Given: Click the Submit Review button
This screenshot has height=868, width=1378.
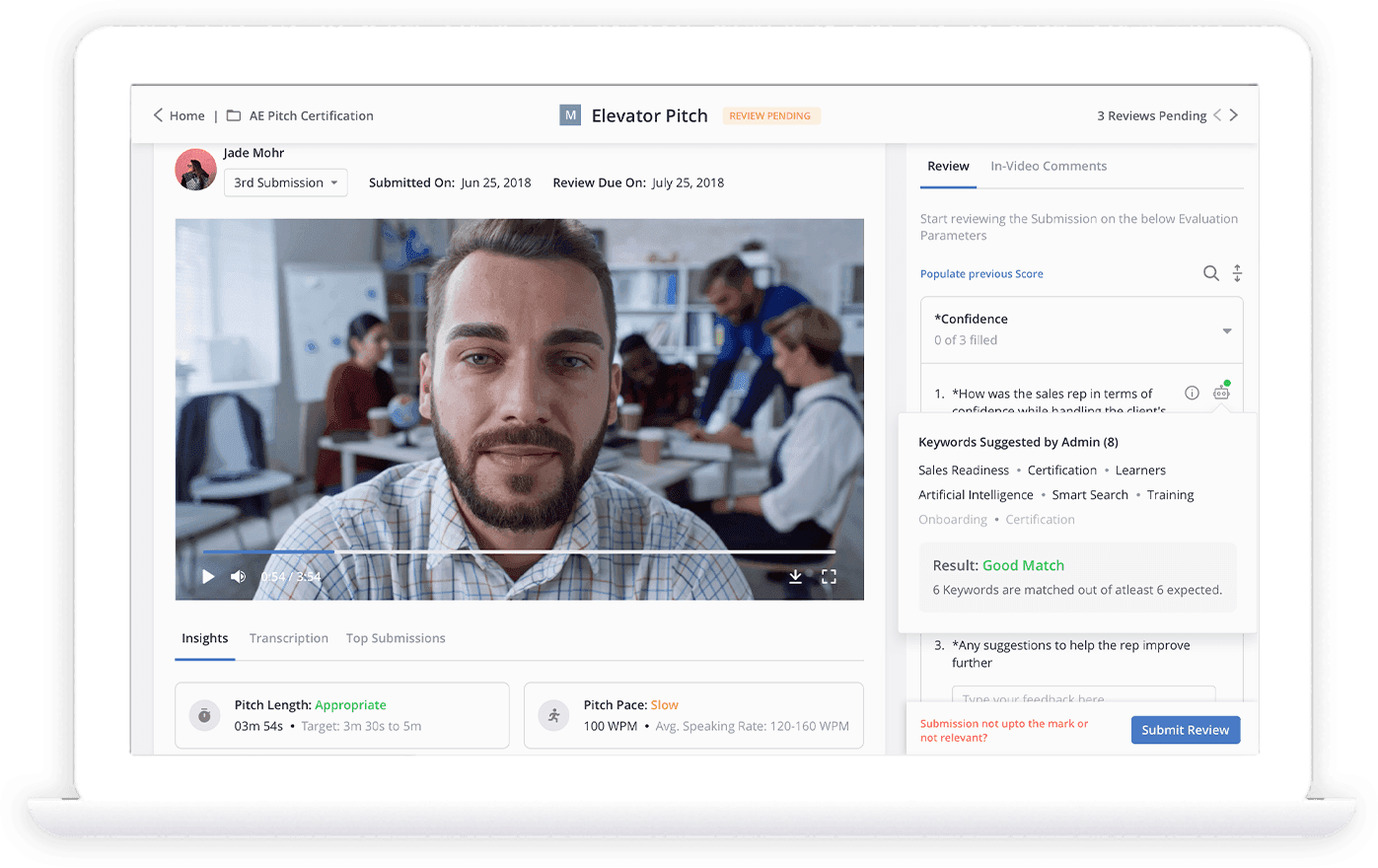Looking at the screenshot, I should 1185,730.
